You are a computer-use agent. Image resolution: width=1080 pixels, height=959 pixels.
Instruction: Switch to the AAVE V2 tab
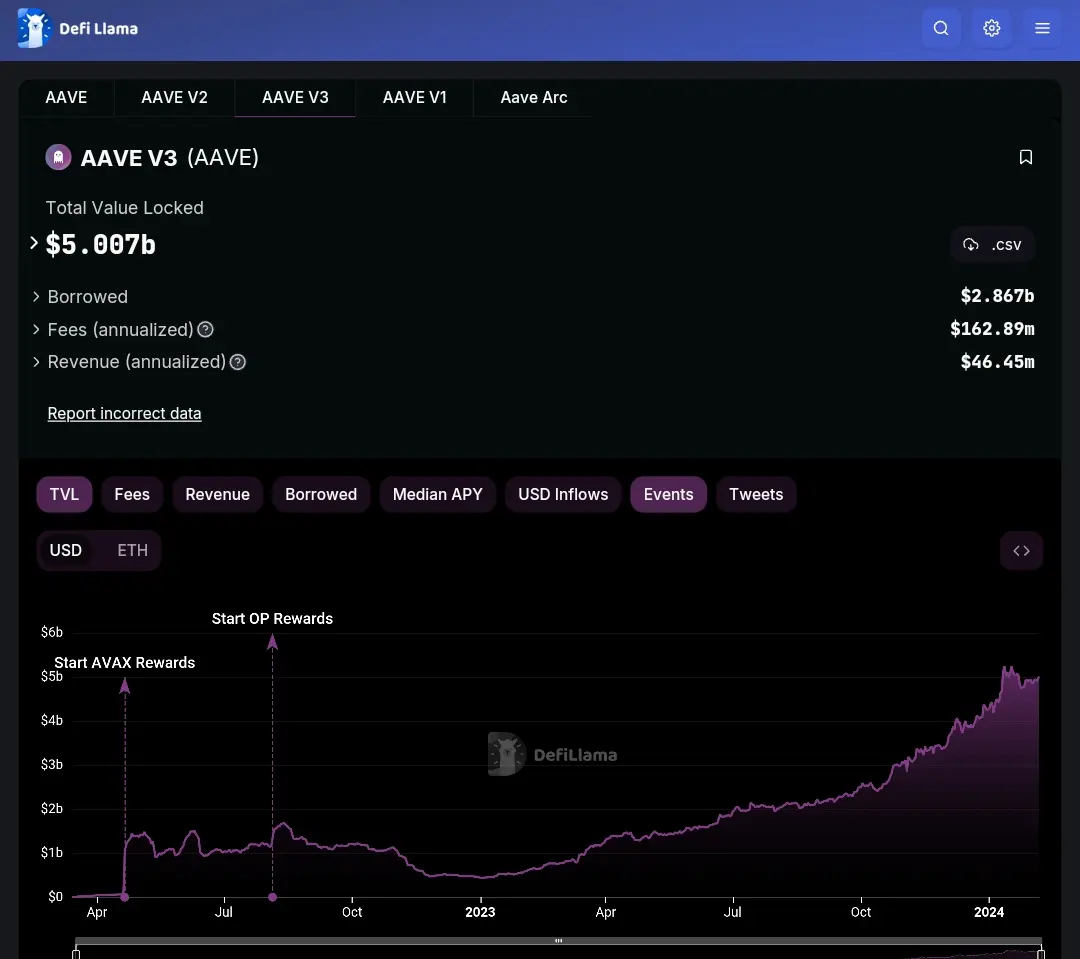174,98
